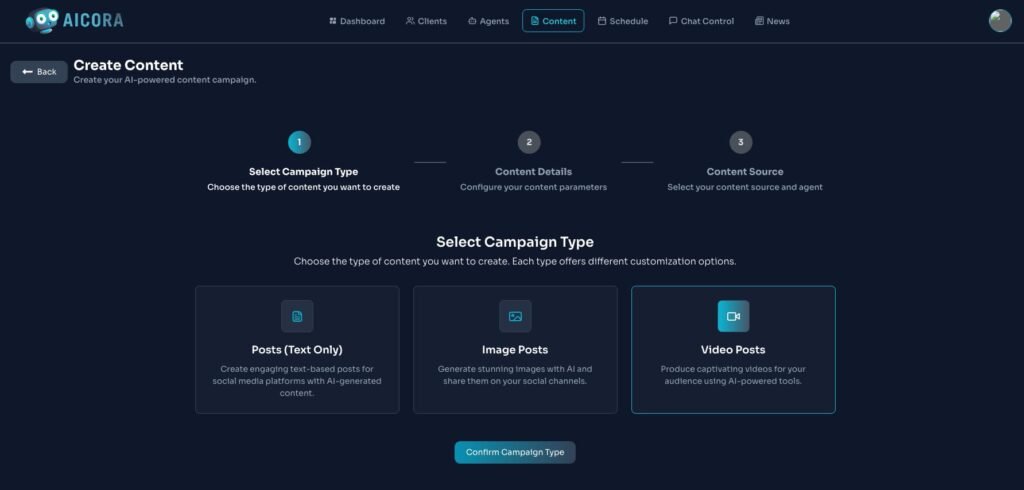The image size is (1024, 490).
Task: Go to the Schedule menu item
Action: 623,21
